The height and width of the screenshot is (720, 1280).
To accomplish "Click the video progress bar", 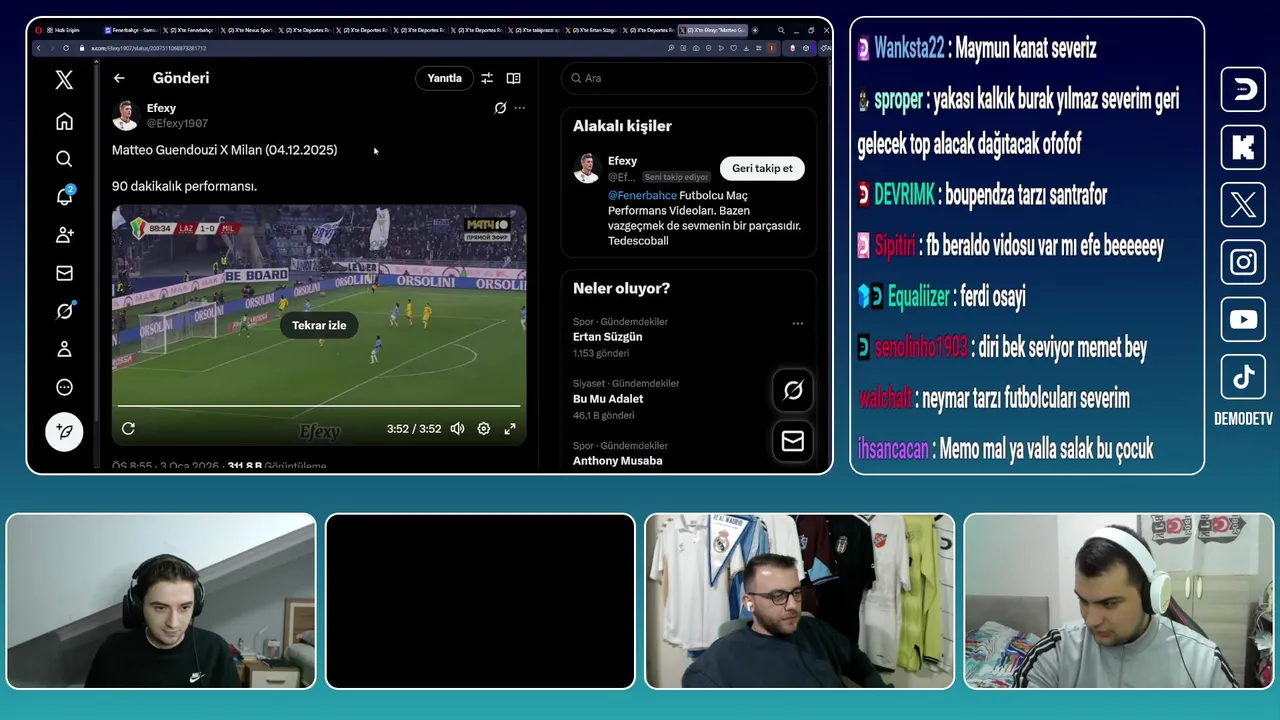I will point(319,406).
